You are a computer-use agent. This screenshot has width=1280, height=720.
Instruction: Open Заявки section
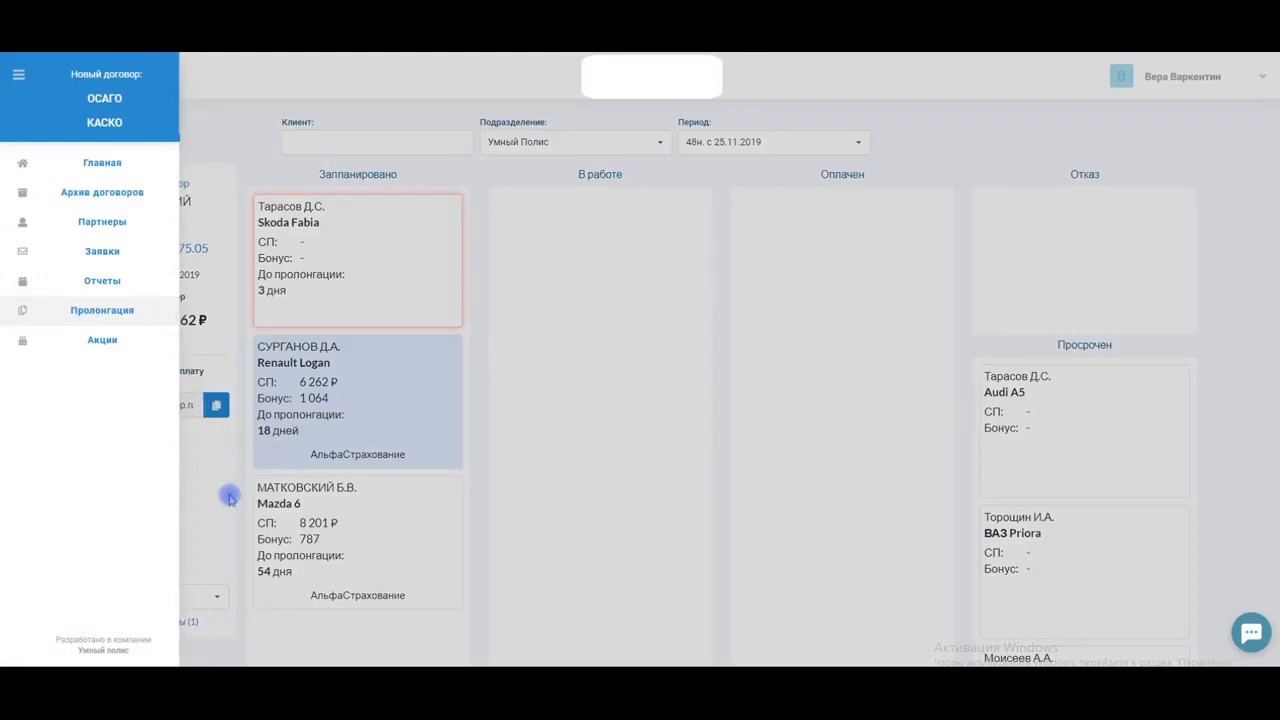[x=102, y=251]
